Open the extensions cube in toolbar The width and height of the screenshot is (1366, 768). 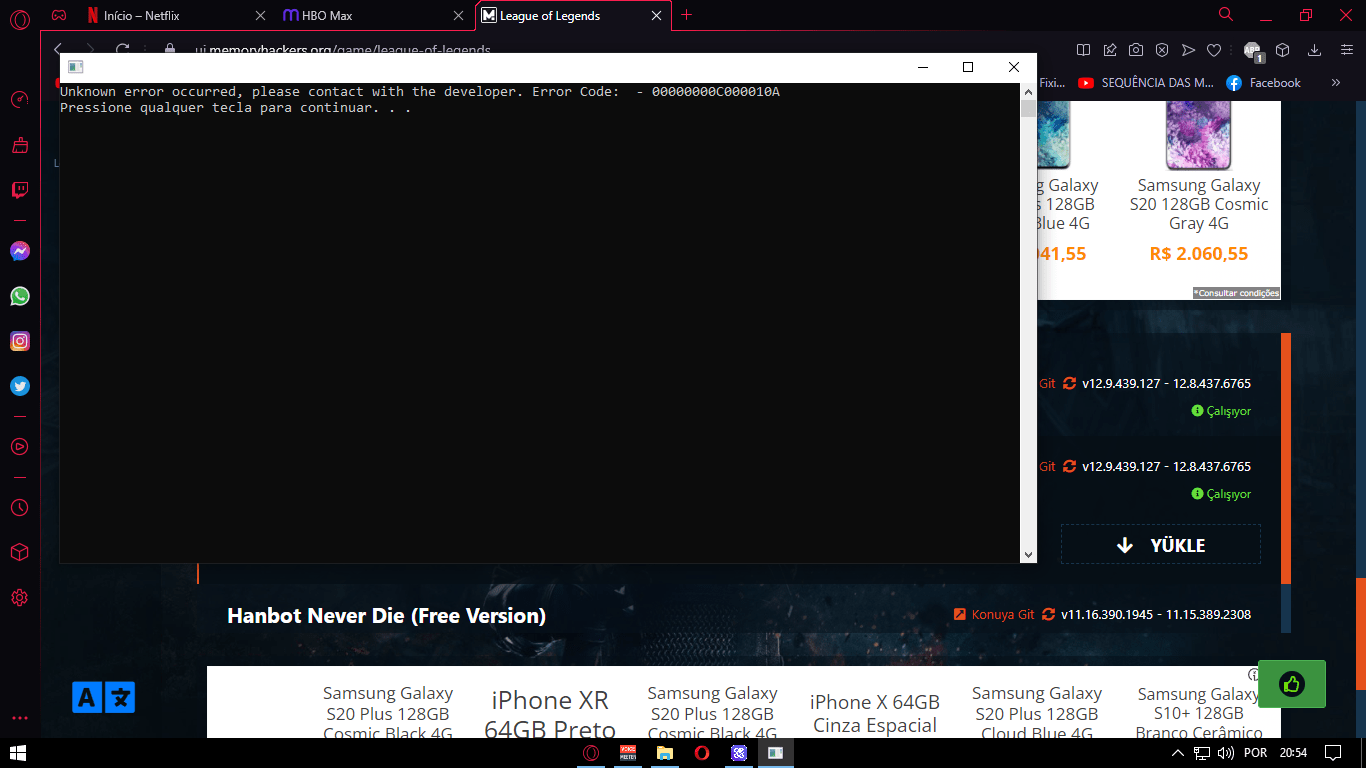pyautogui.click(x=1282, y=50)
